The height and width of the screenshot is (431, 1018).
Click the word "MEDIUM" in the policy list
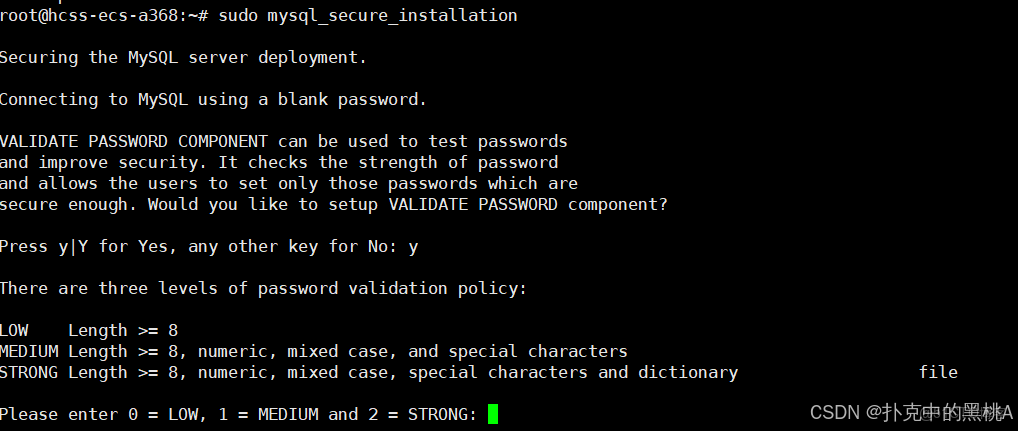pyautogui.click(x=29, y=351)
